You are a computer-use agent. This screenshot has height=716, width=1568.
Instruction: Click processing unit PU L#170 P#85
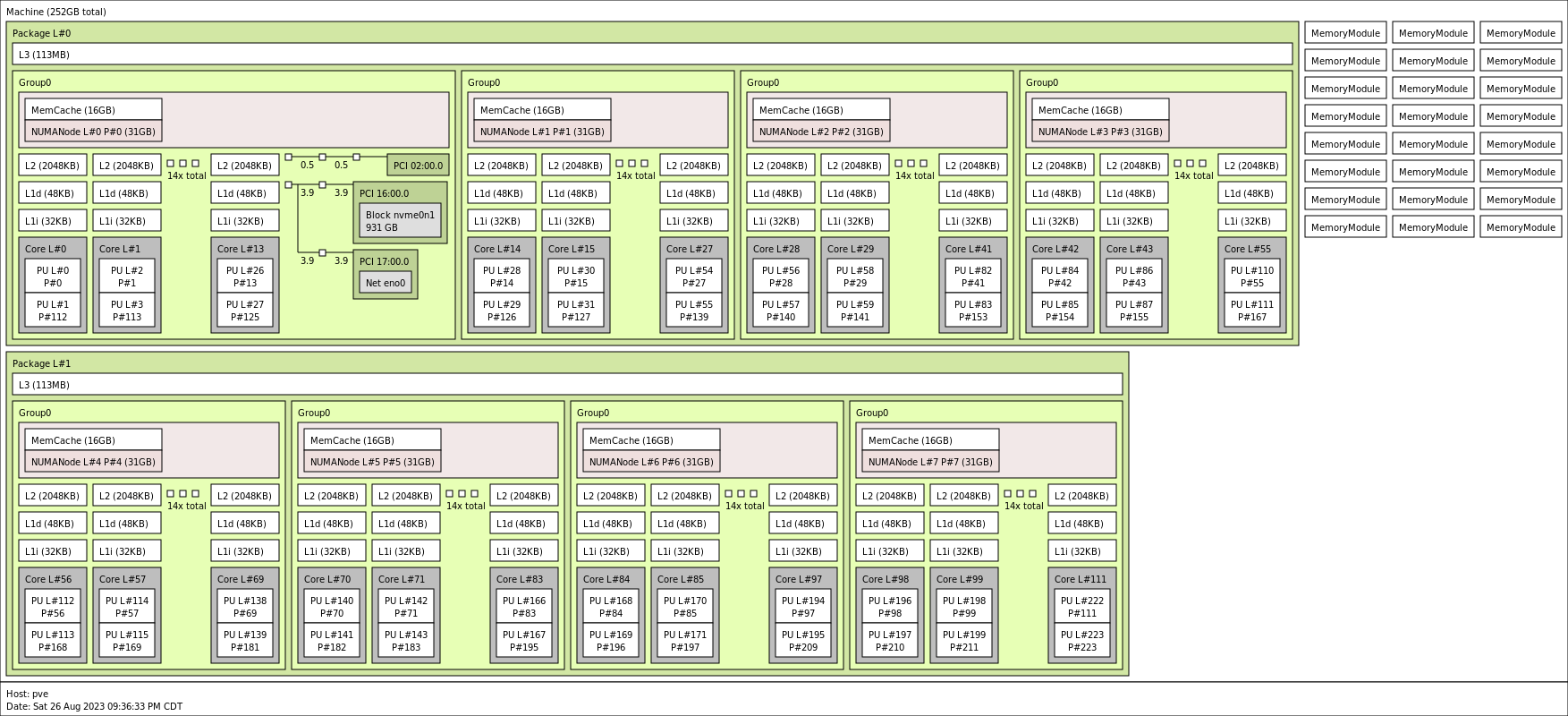pos(685,607)
